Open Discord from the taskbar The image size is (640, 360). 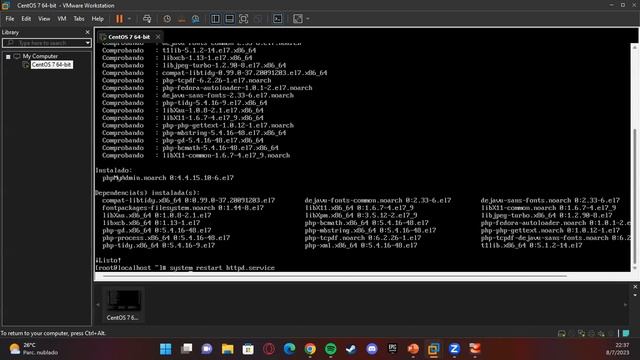tap(372, 349)
